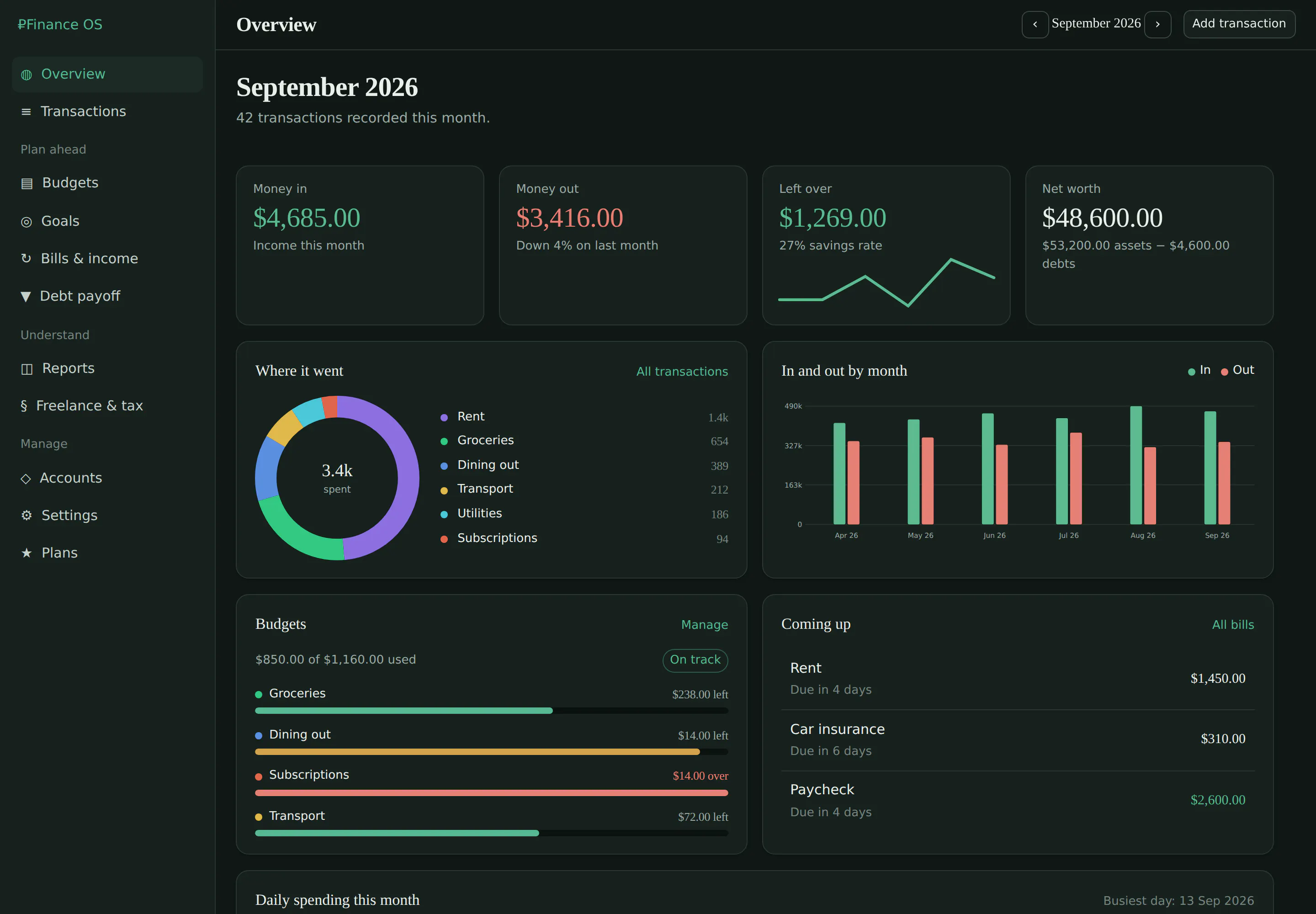Viewport: 1316px width, 914px height.
Task: Go to previous month with left chevron
Action: (x=1035, y=24)
